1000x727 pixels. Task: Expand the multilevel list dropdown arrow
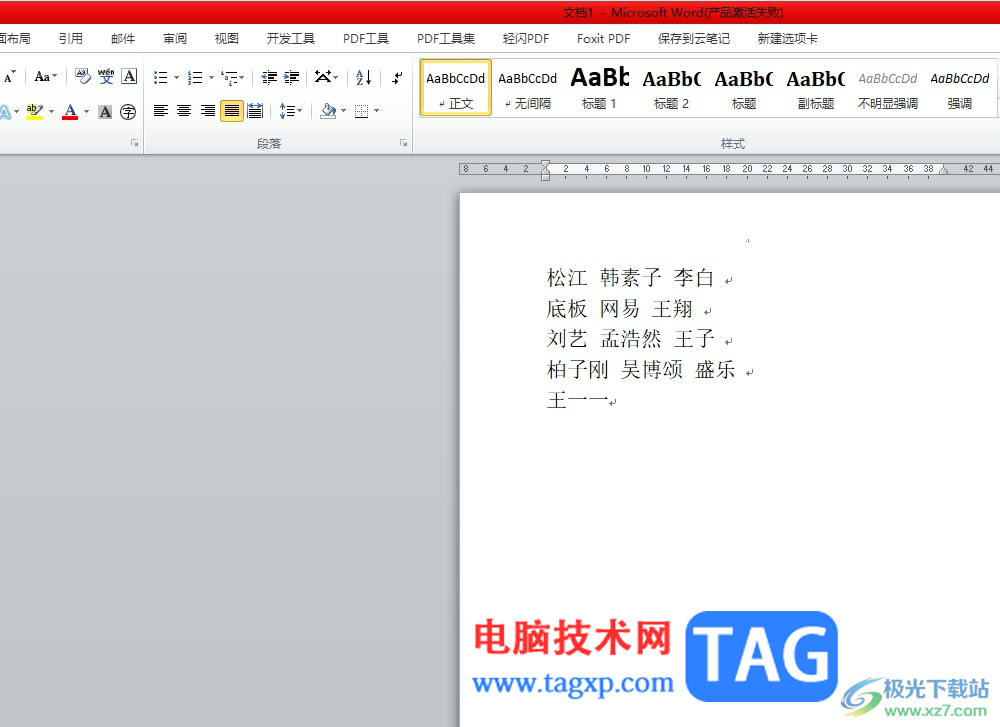click(x=242, y=78)
